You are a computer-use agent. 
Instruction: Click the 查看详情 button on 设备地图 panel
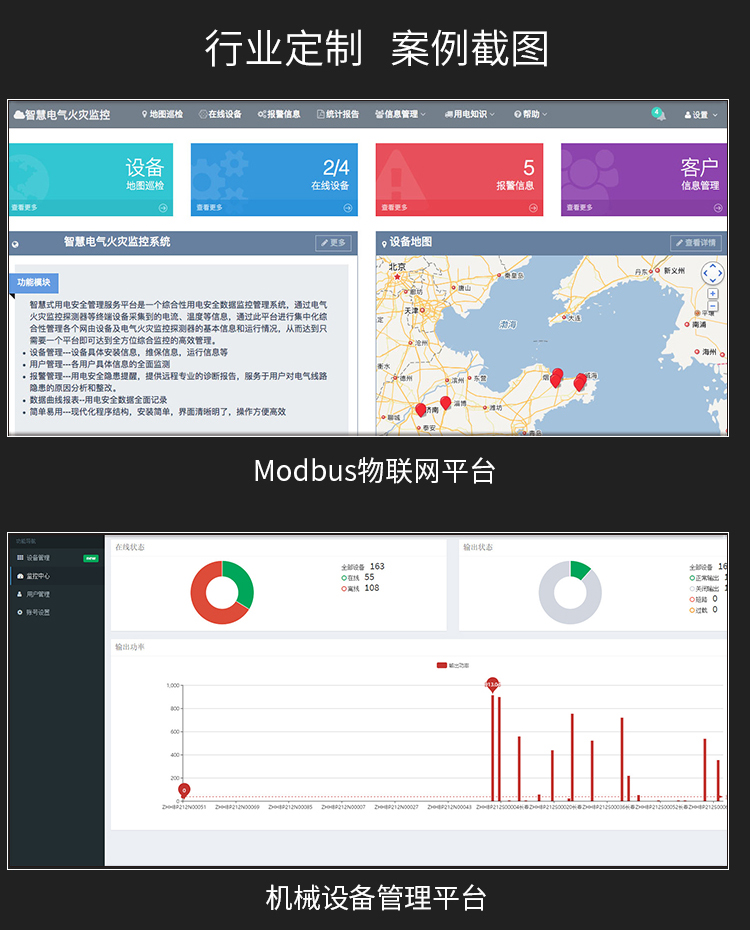696,243
